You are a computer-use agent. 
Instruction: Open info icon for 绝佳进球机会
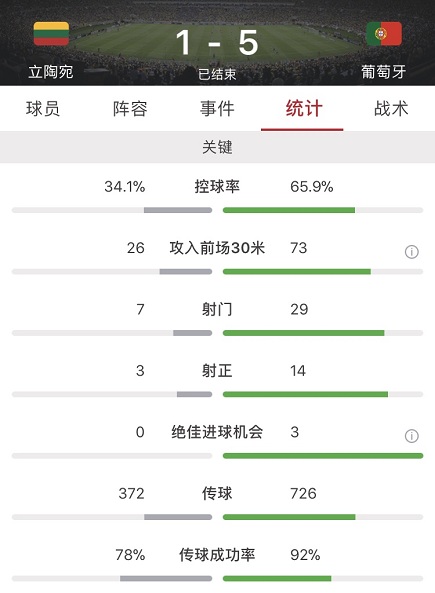(x=412, y=436)
